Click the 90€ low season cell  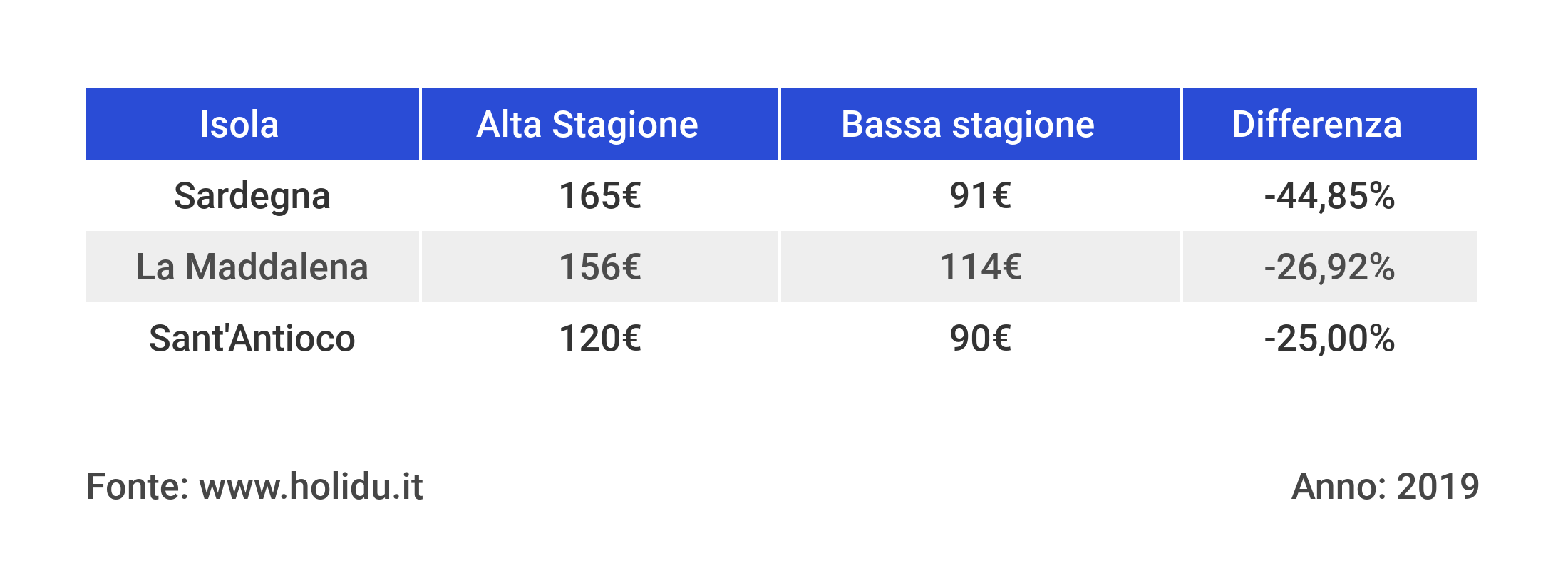(980, 339)
